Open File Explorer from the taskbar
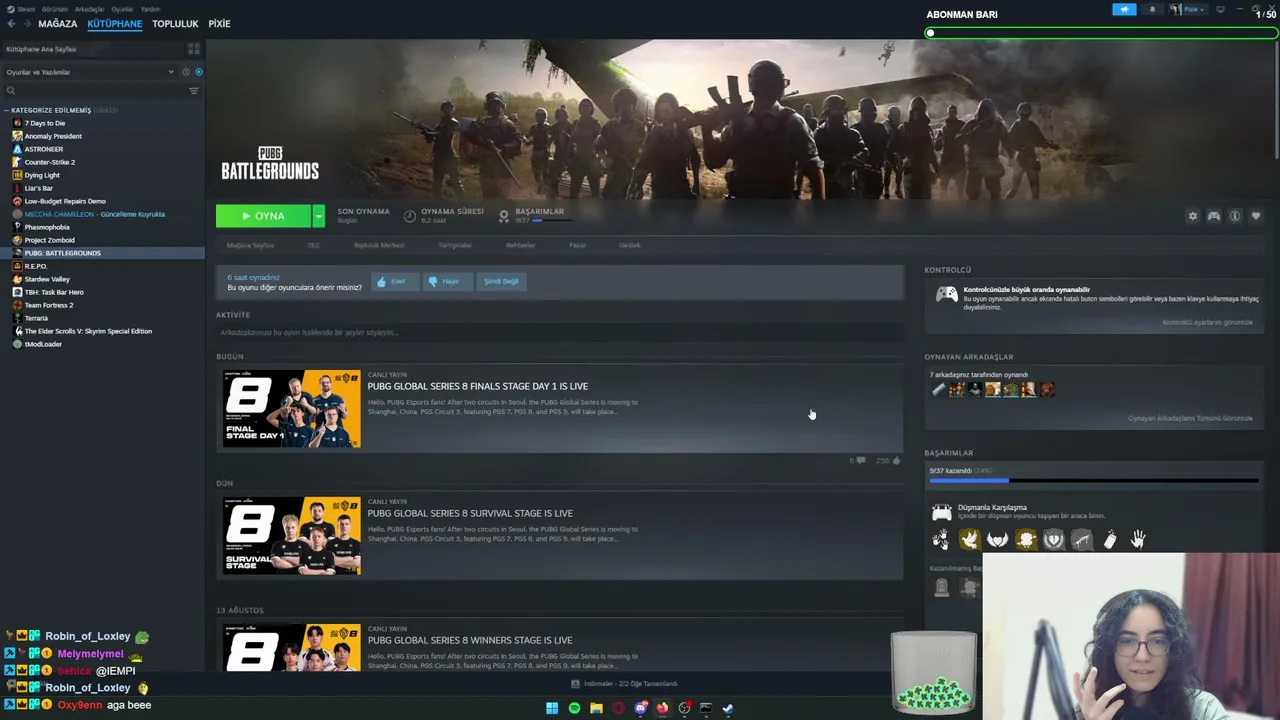The width and height of the screenshot is (1280, 720). (596, 708)
